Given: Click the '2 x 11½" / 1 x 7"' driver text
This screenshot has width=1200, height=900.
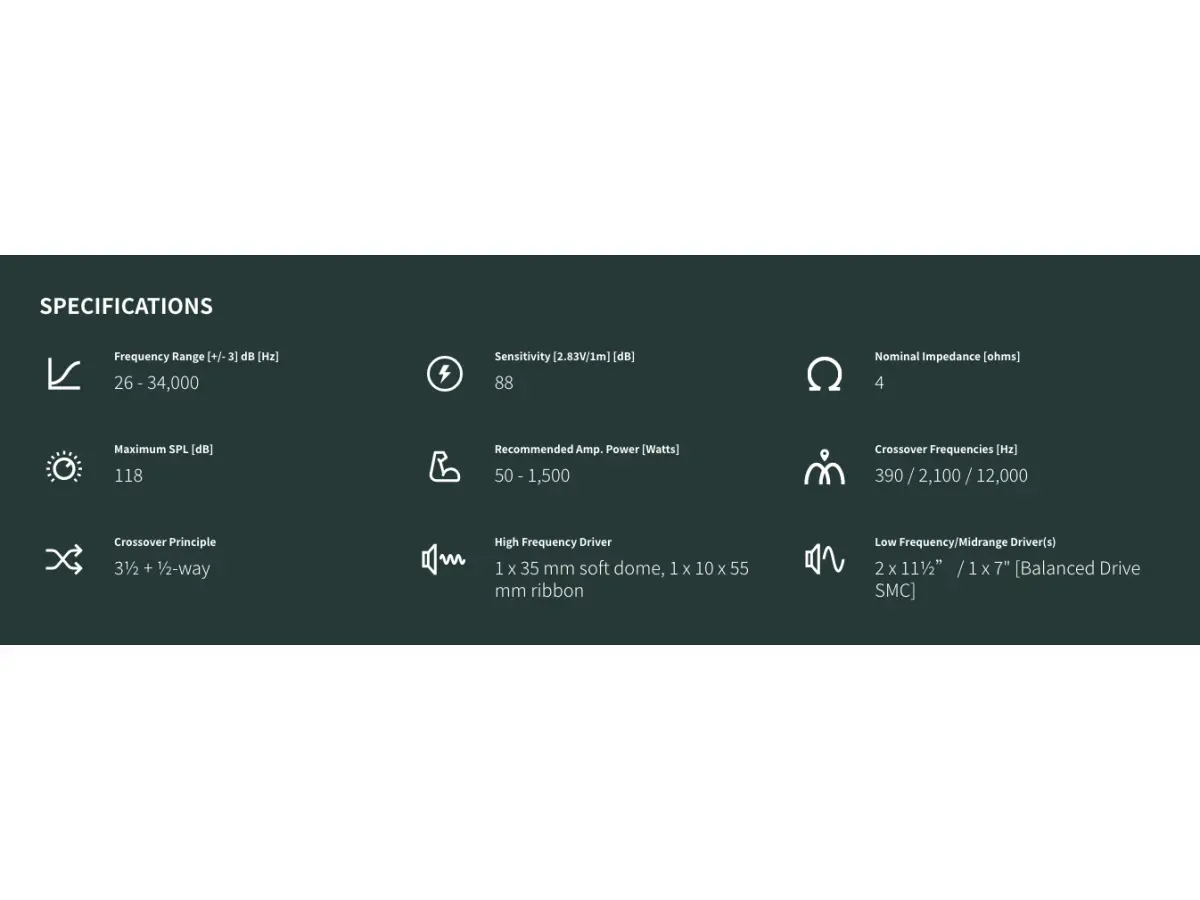Looking at the screenshot, I should (x=942, y=568).
